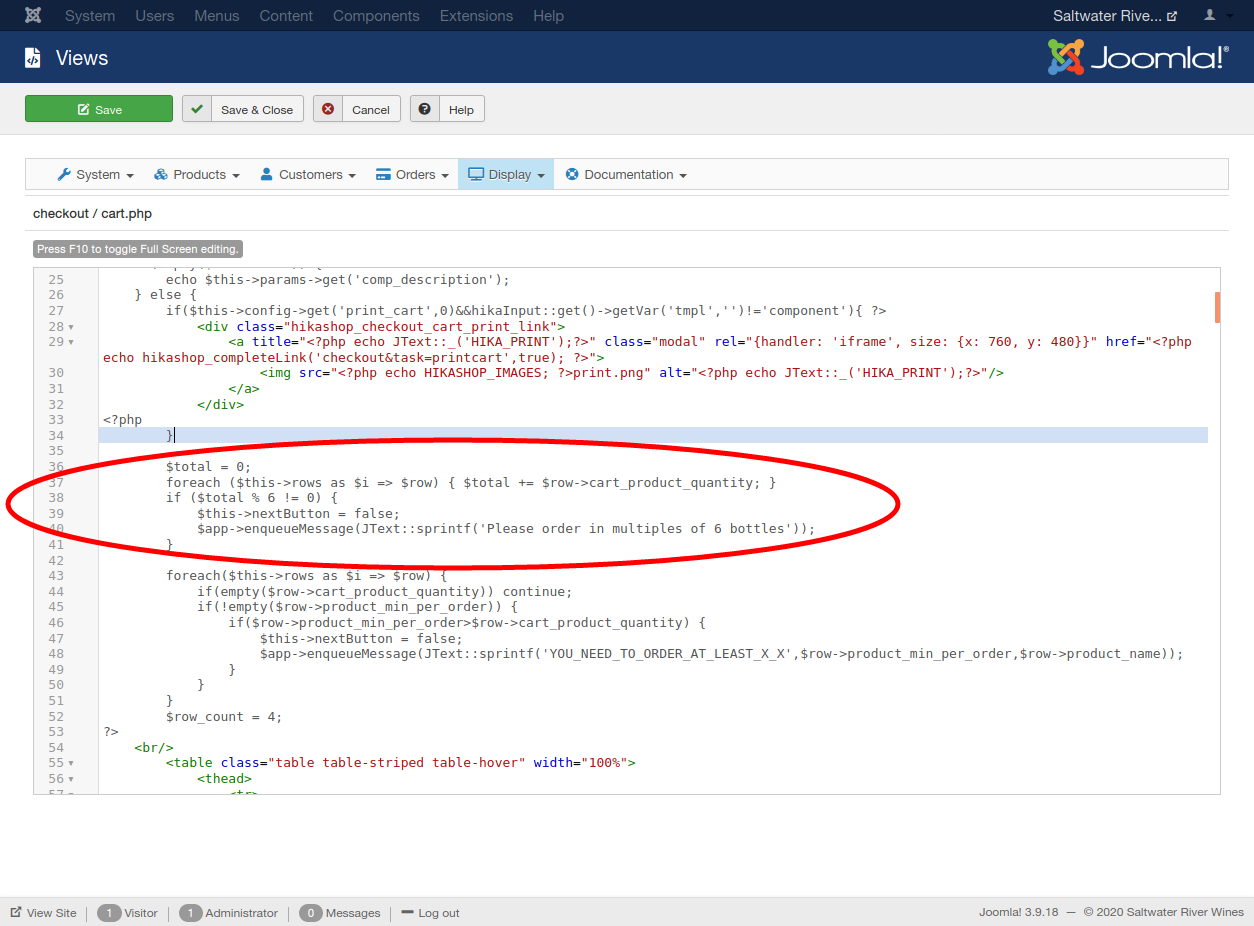Click Log out in the footer
1254x926 pixels.
431,913
